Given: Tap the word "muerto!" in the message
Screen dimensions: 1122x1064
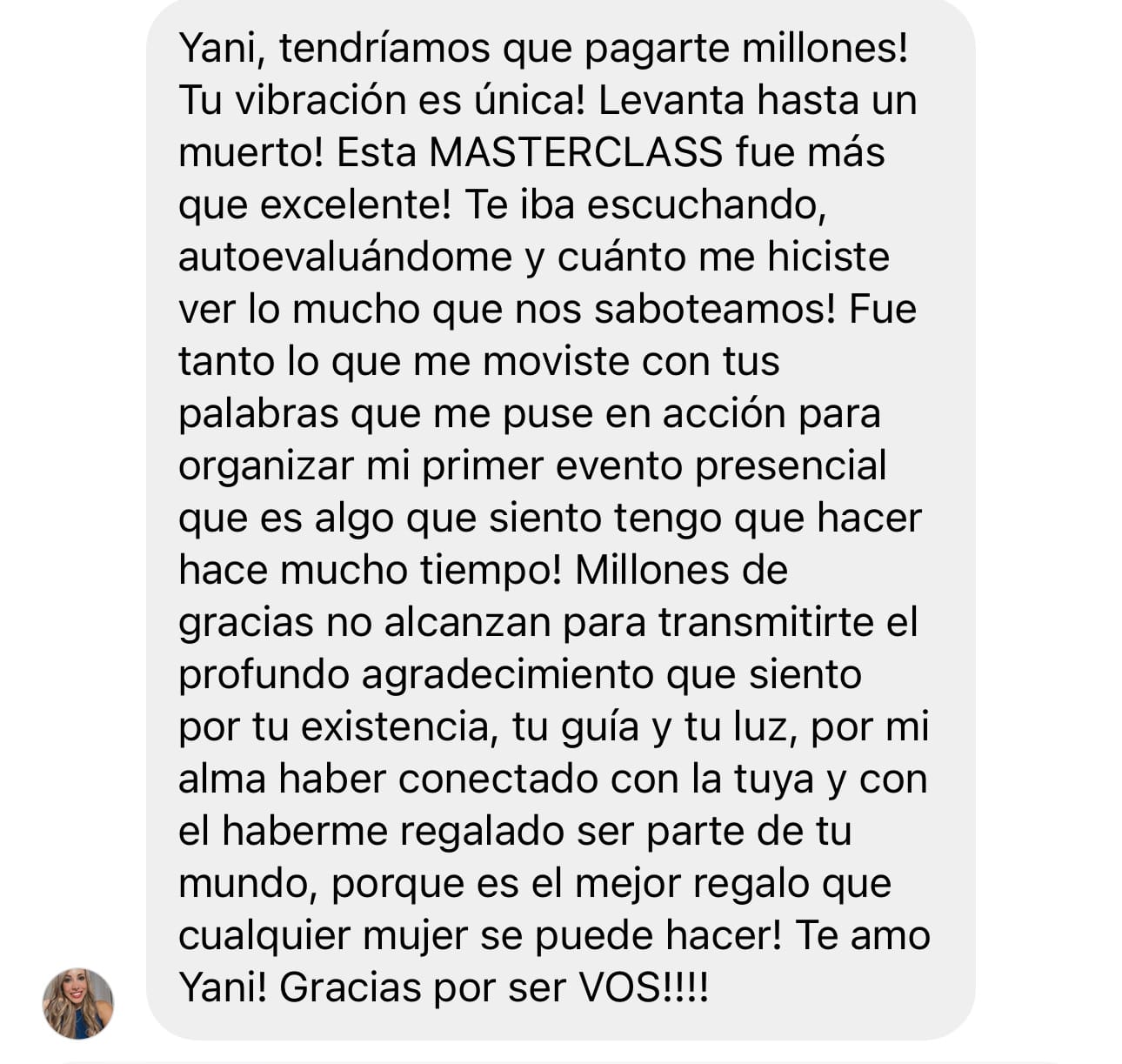Looking at the screenshot, I should click(x=250, y=152).
